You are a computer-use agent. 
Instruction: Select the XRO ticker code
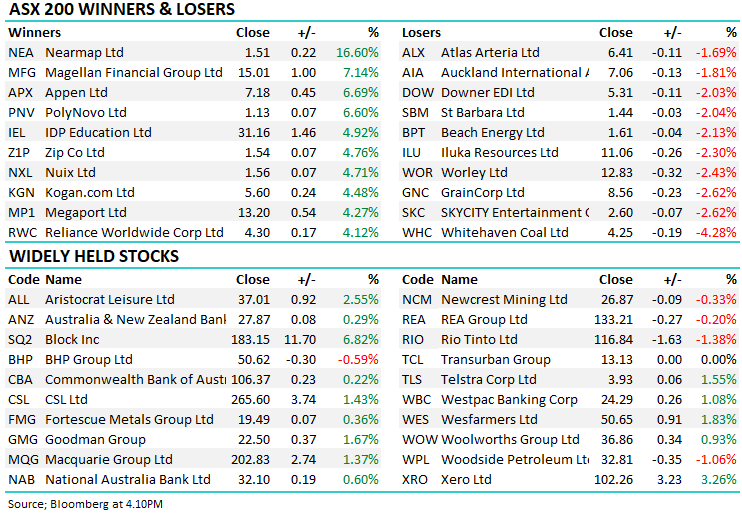point(416,480)
